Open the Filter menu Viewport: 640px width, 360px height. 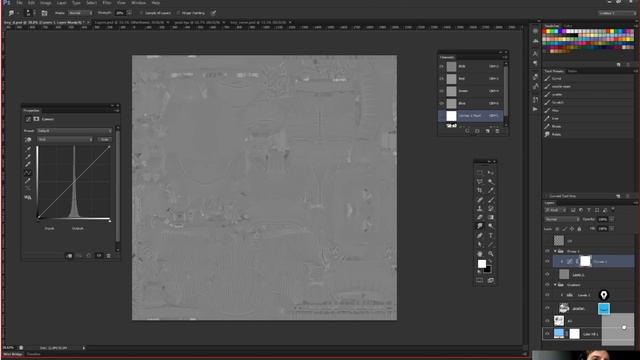coord(107,3)
